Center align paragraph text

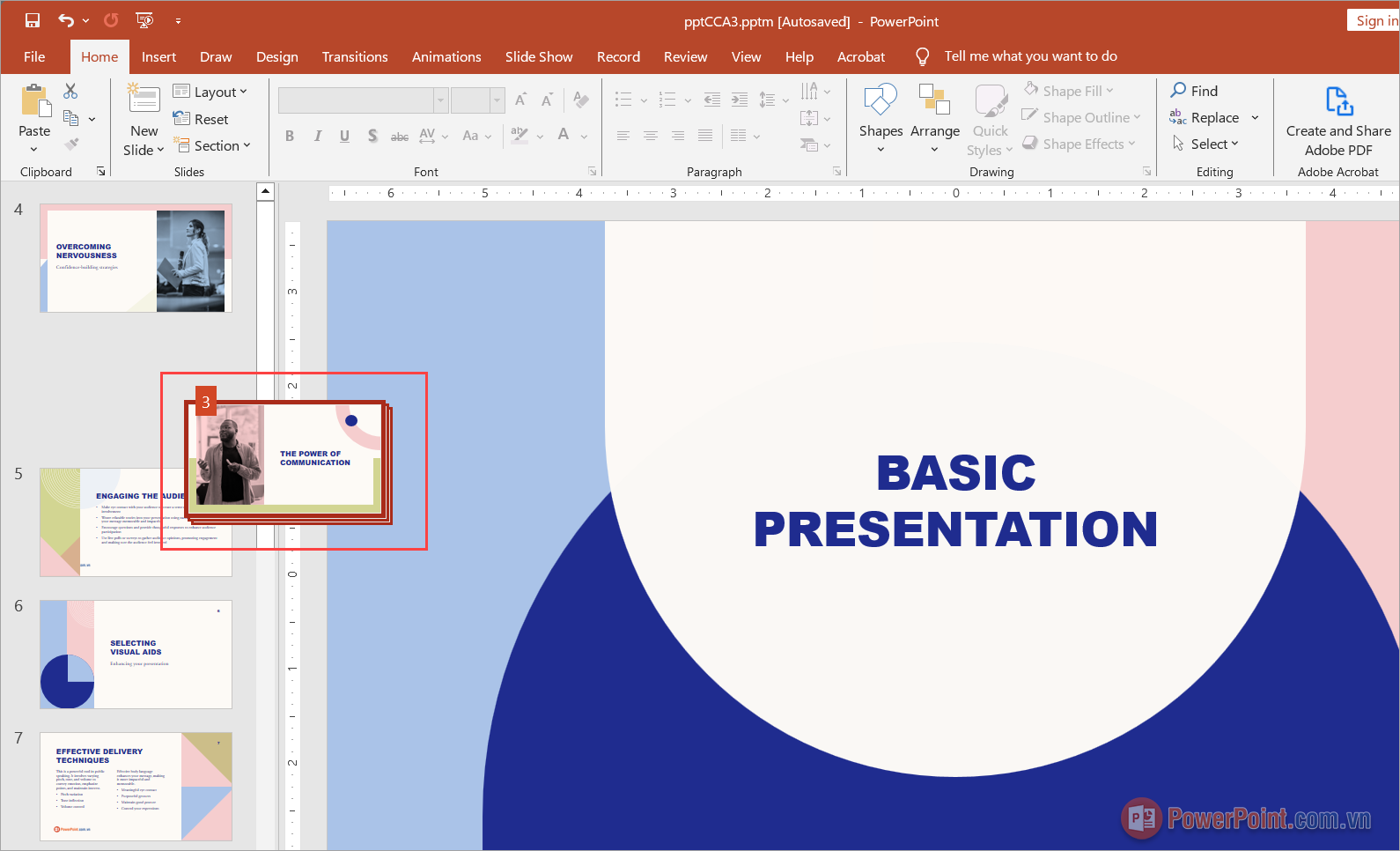pyautogui.click(x=651, y=136)
